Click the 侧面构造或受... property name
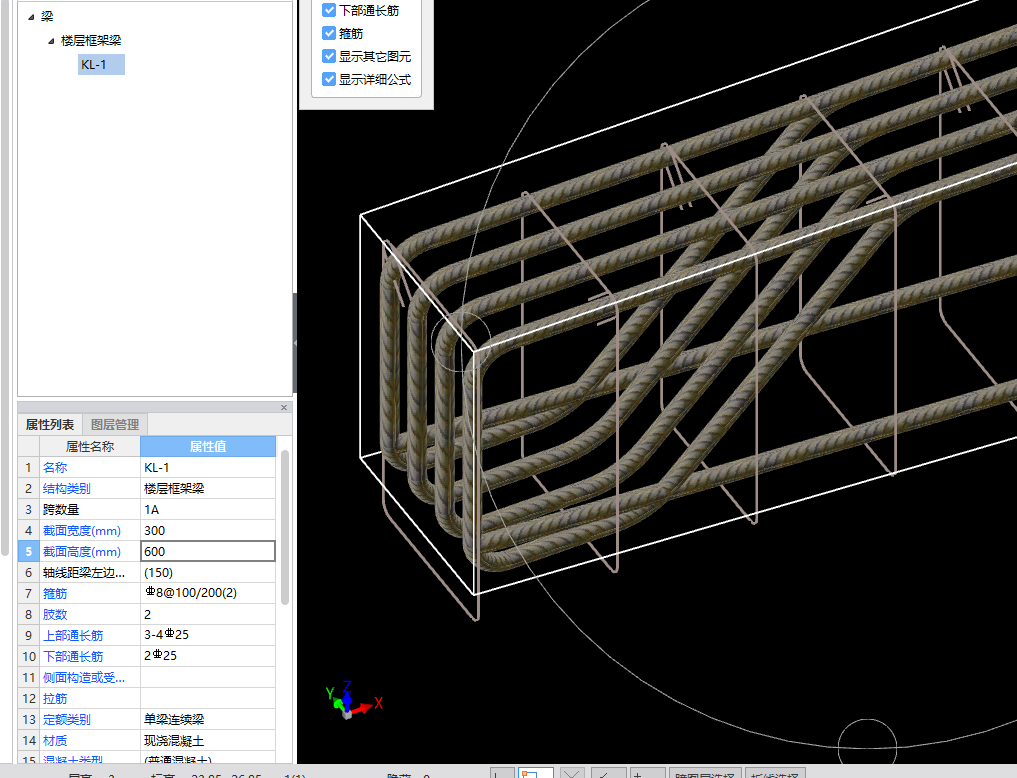This screenshot has height=778, width=1017. [84, 678]
